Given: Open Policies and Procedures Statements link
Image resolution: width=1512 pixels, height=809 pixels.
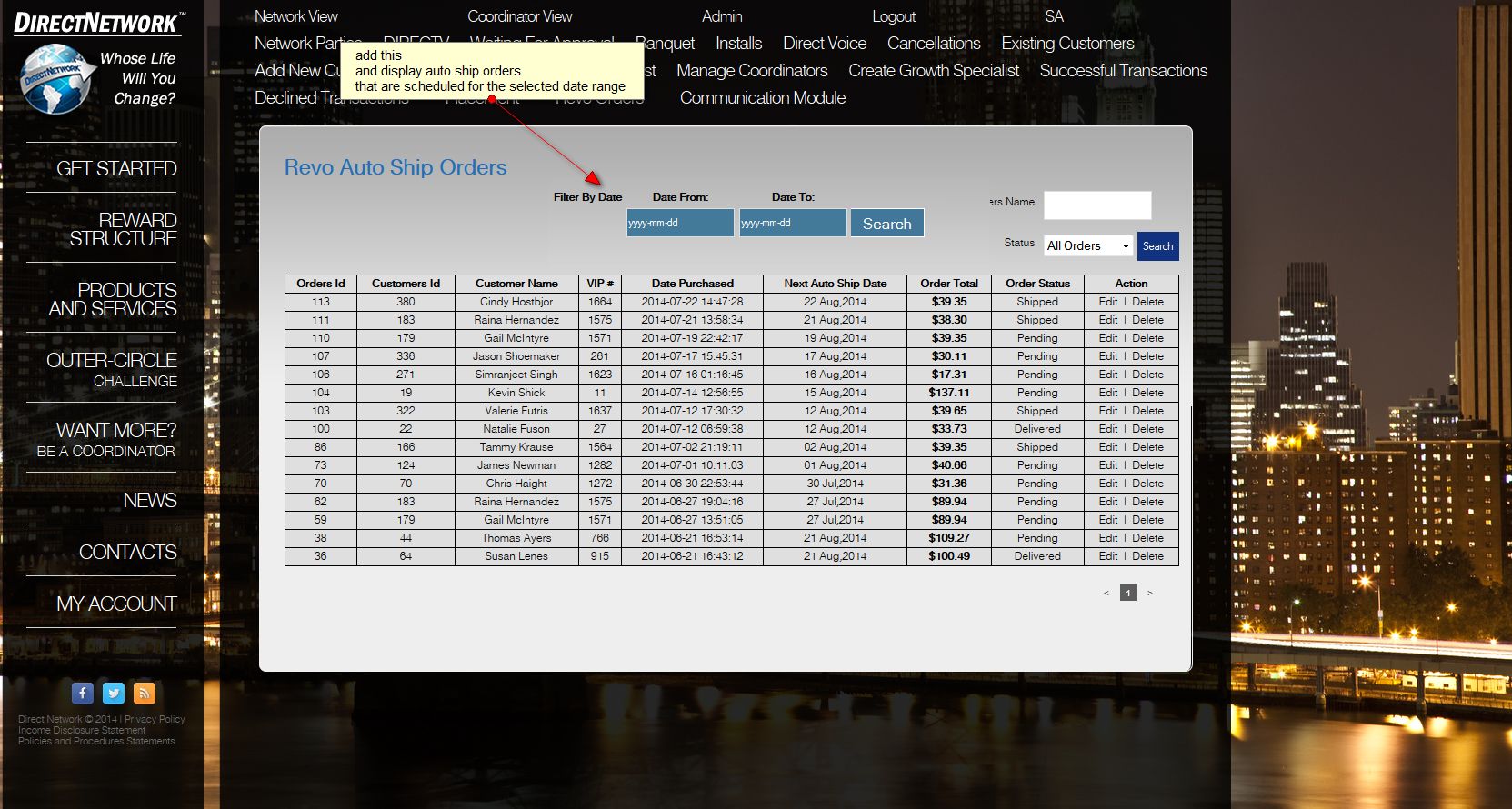Looking at the screenshot, I should (96, 741).
